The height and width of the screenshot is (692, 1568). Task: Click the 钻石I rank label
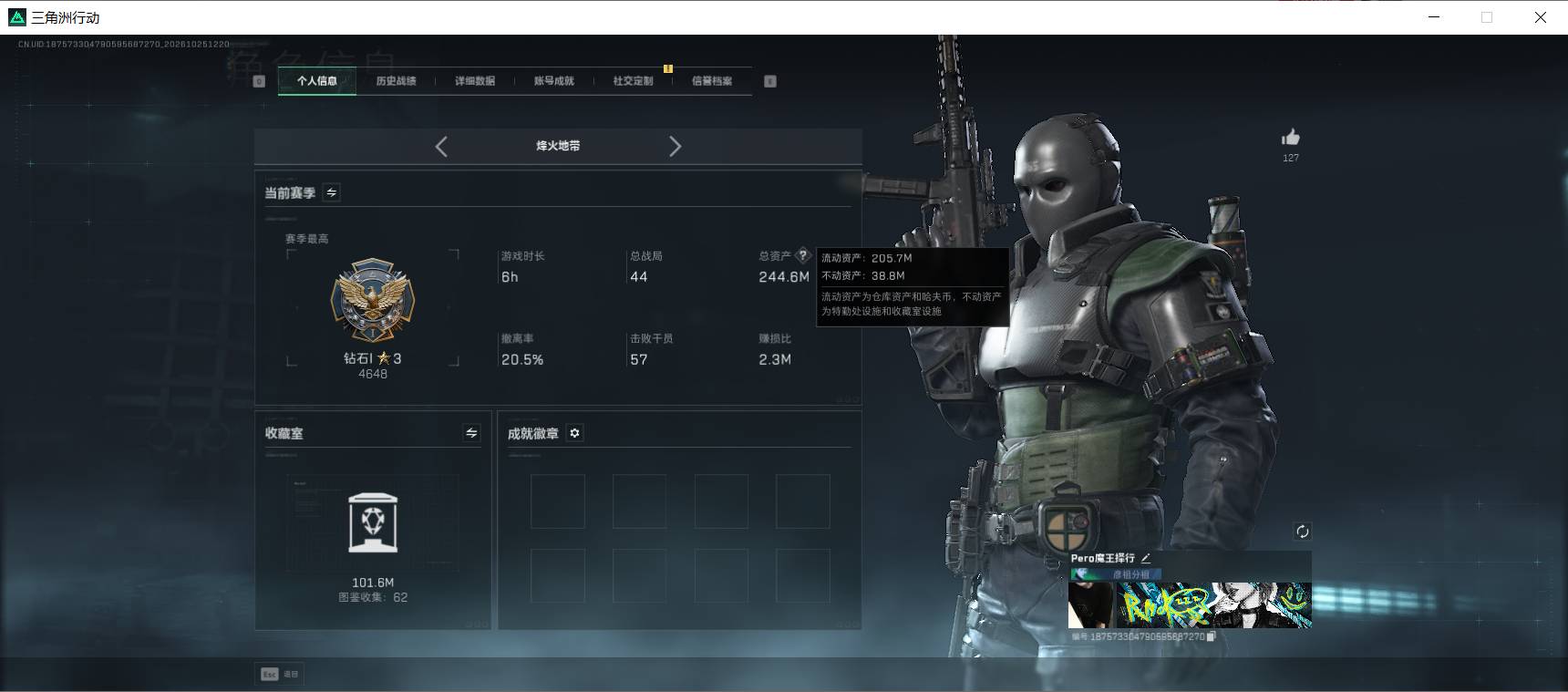click(372, 358)
